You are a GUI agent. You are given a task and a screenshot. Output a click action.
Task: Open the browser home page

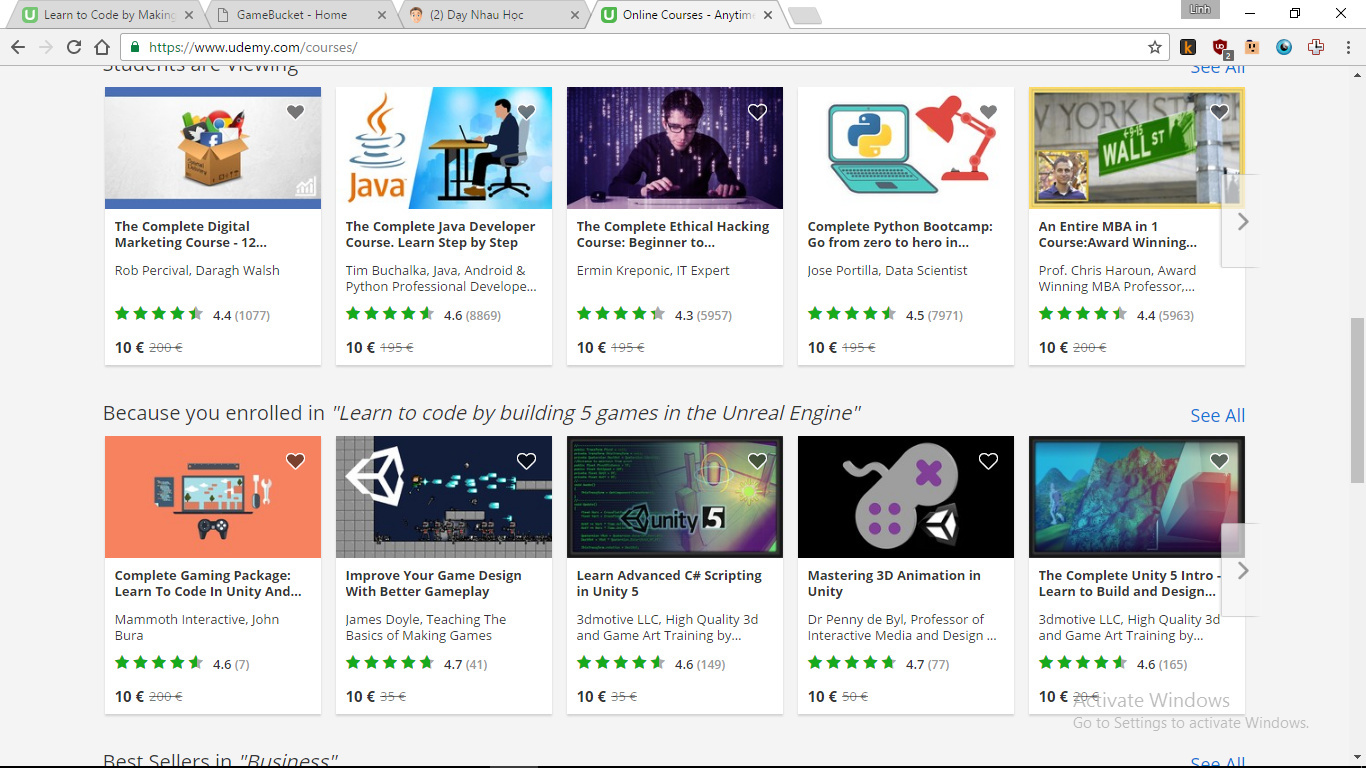[x=102, y=47]
